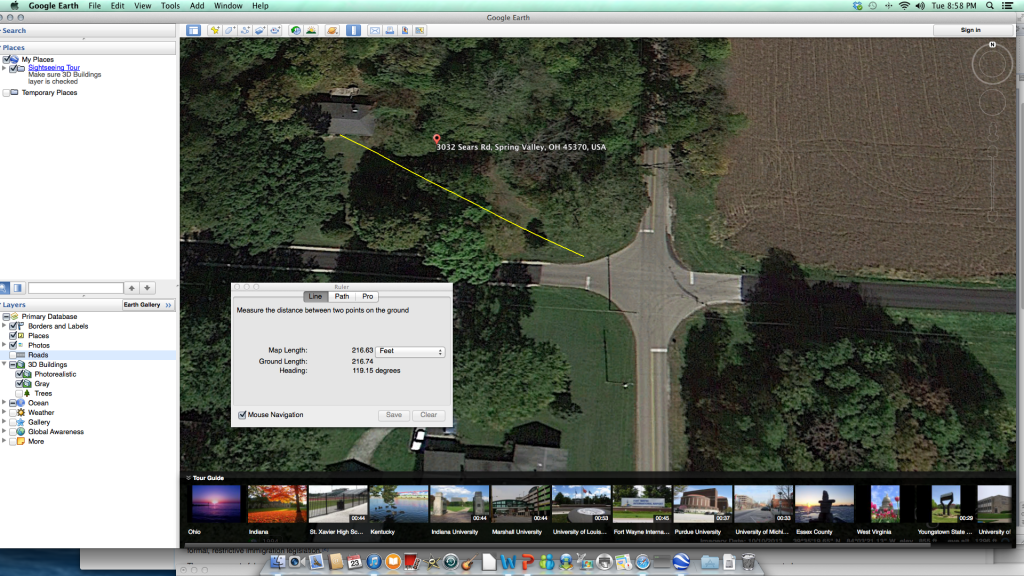
Task: Uncheck the Photorealistic buildings checkbox
Action: [19, 374]
